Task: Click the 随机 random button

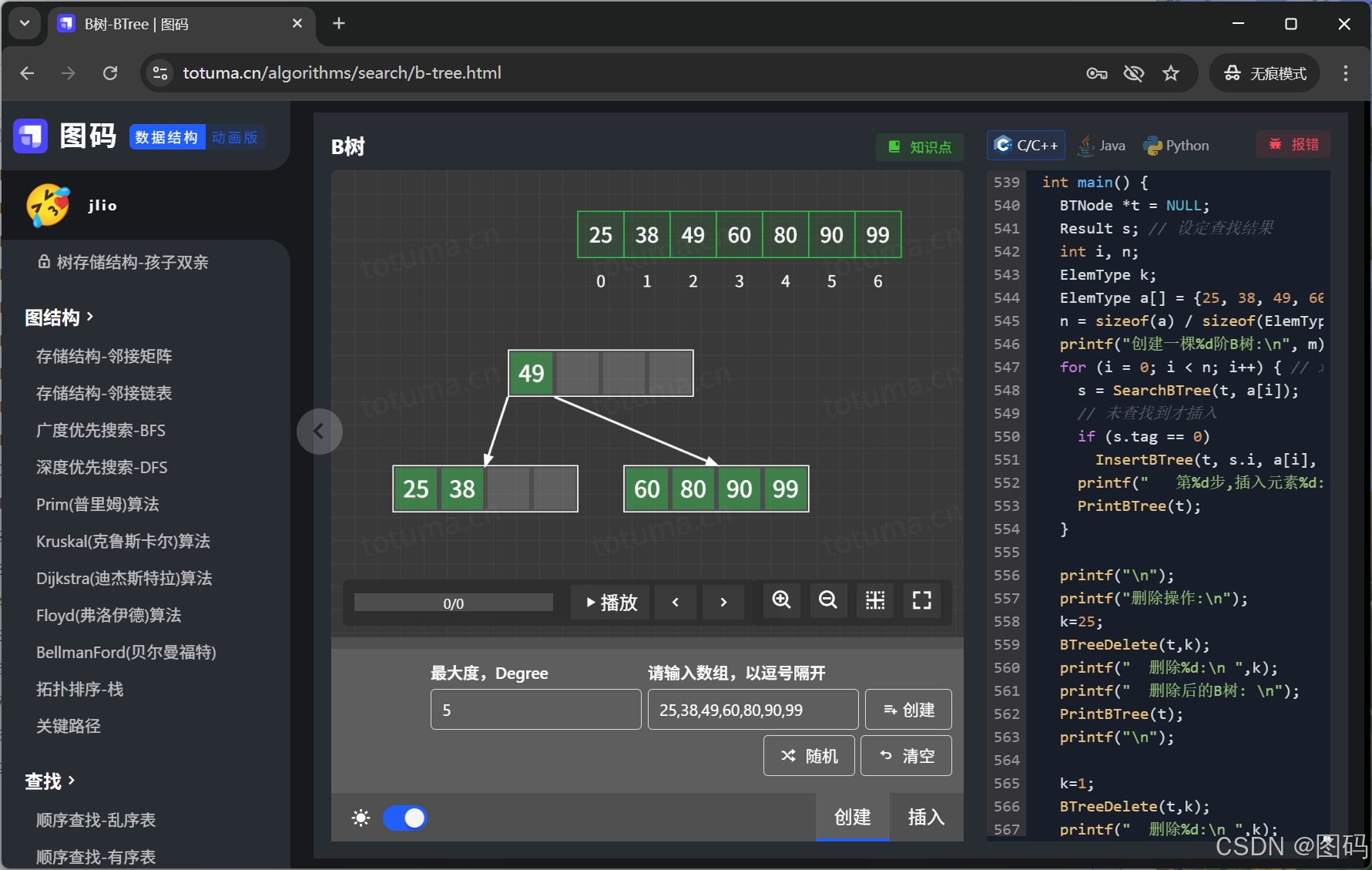Action: [810, 755]
